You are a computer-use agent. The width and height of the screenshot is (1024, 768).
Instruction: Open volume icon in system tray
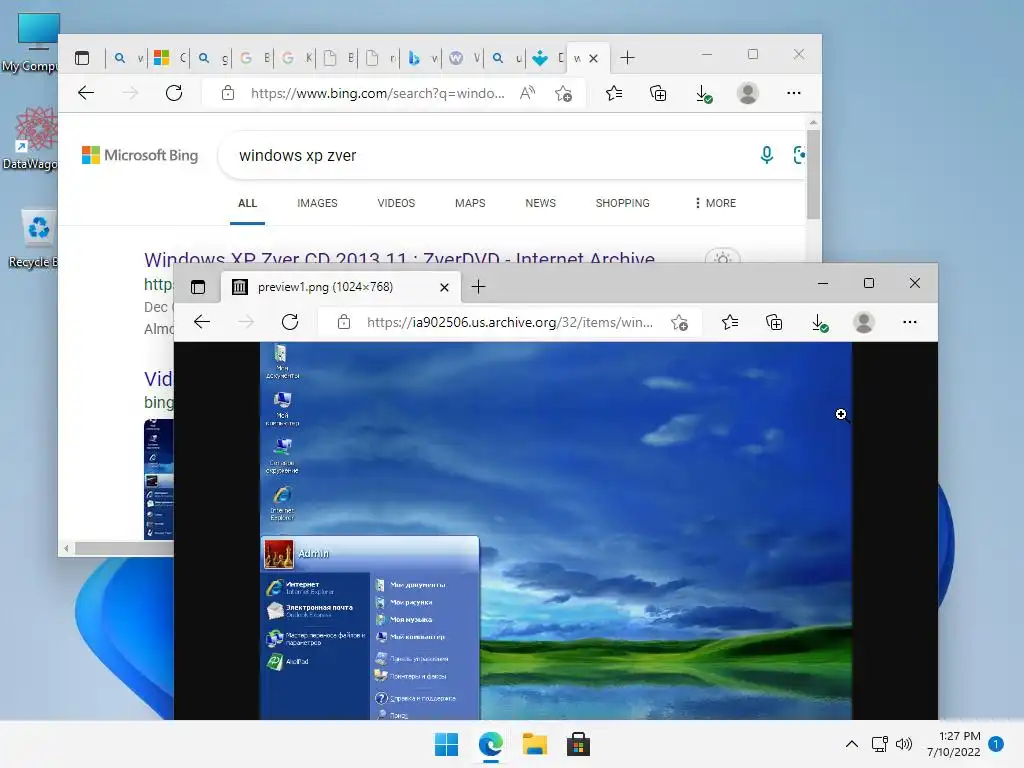coord(904,744)
